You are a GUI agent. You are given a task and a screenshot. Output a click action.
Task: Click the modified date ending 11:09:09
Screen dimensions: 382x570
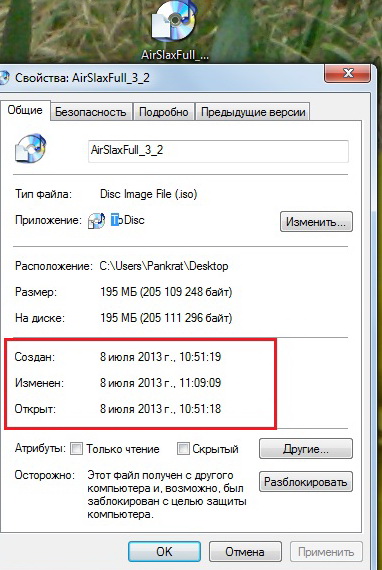[x=160, y=383]
